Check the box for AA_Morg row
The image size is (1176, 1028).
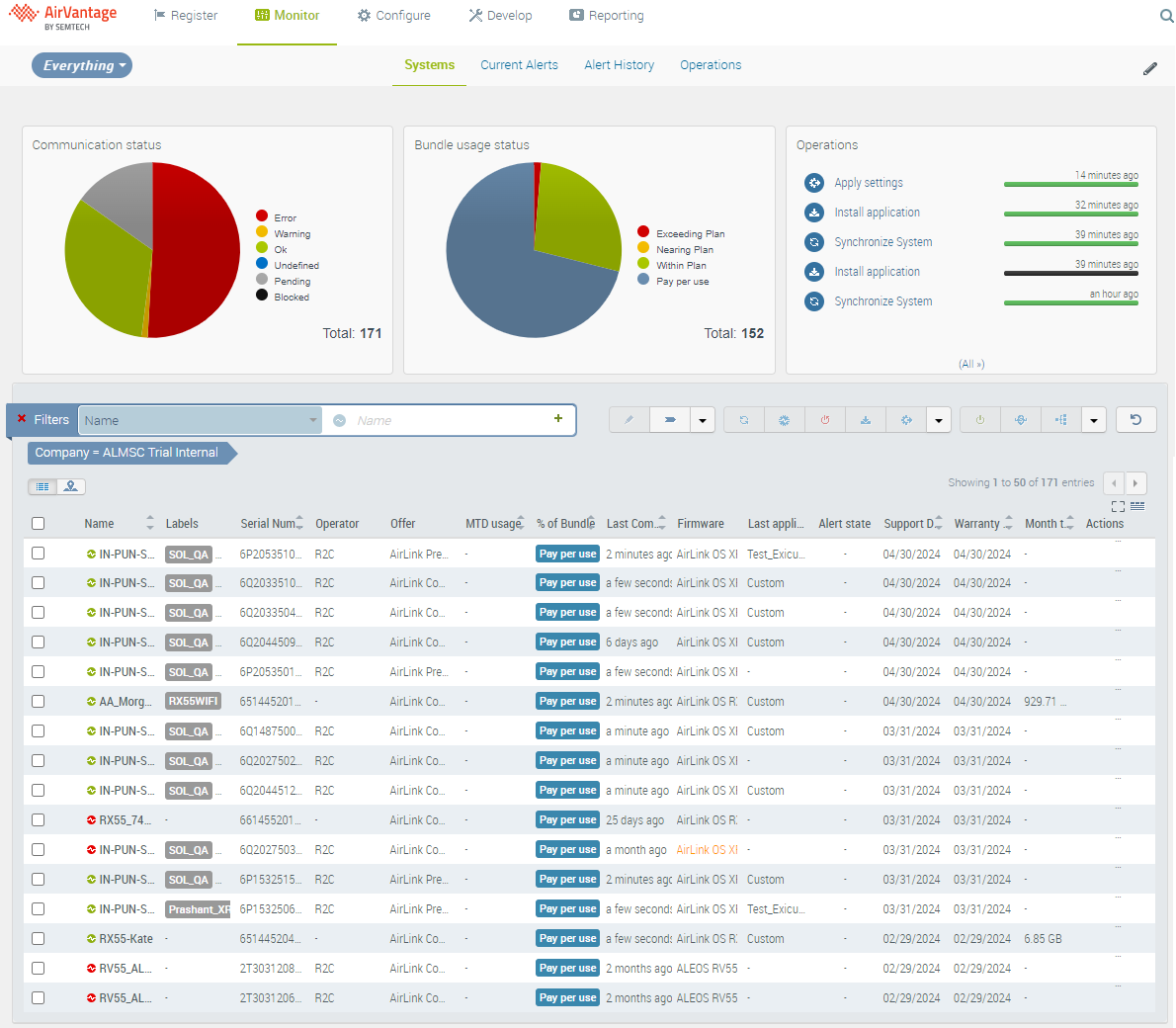point(39,702)
